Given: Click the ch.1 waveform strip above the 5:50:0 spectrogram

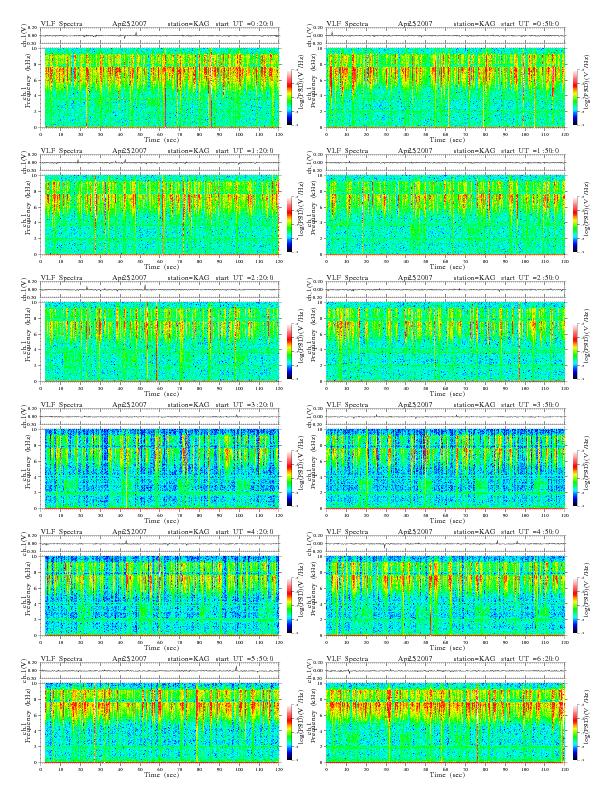Looking at the screenshot, I should [160, 671].
